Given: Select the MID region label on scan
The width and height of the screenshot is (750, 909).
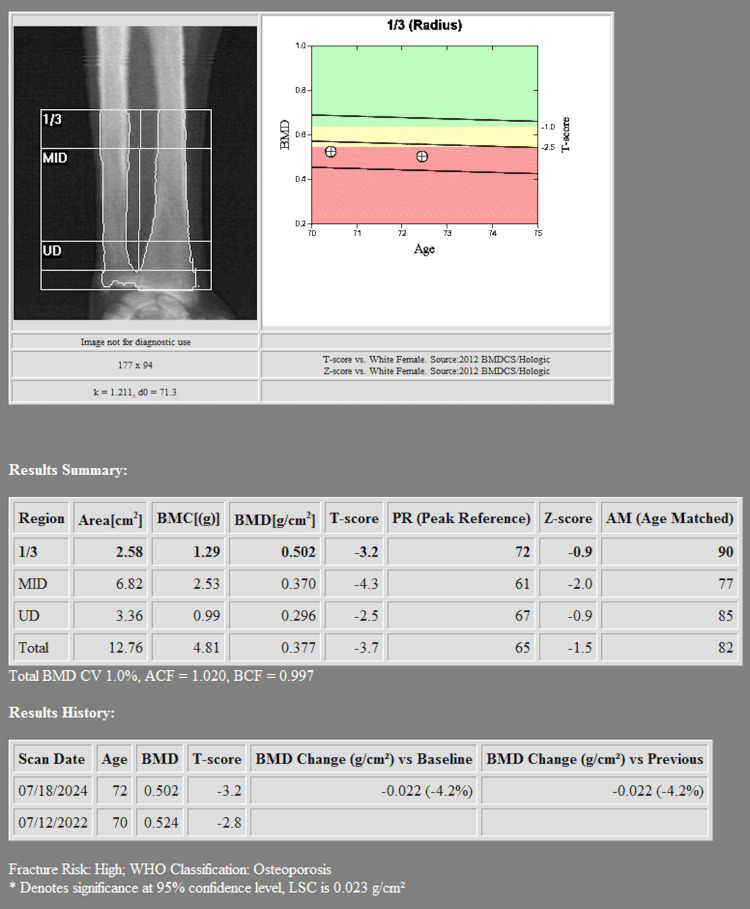Looking at the screenshot, I should [55, 158].
